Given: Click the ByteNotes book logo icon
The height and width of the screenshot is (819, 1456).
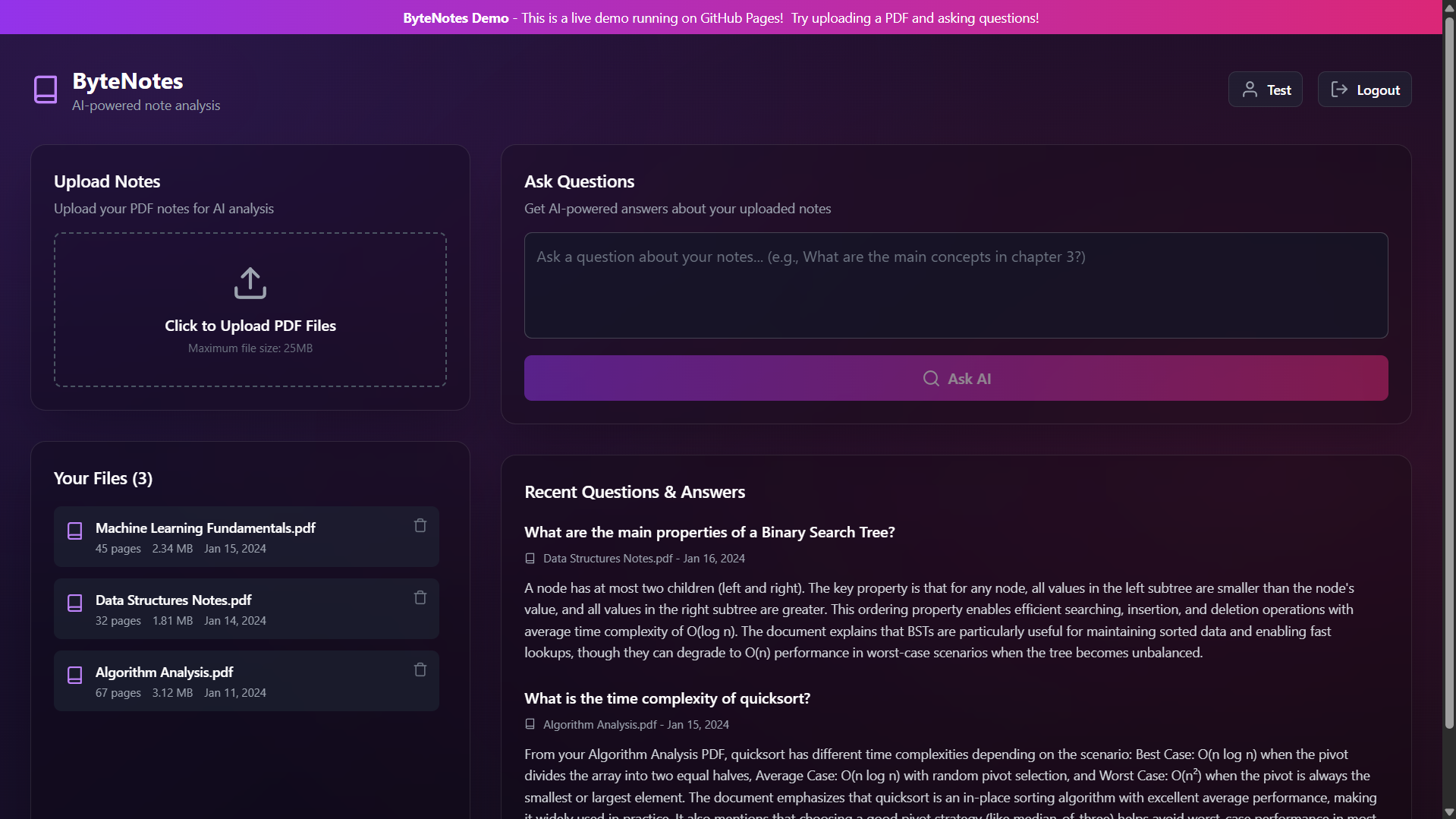Looking at the screenshot, I should 46,90.
